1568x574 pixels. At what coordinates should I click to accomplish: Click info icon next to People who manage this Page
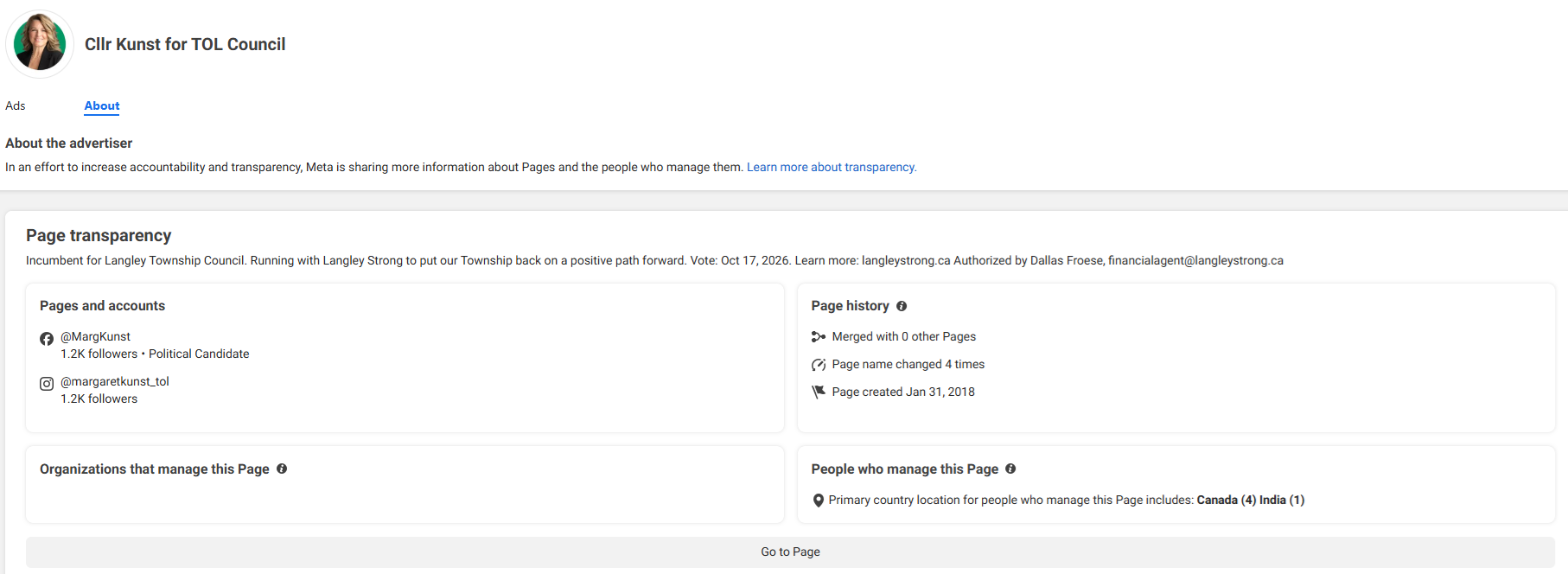1010,469
